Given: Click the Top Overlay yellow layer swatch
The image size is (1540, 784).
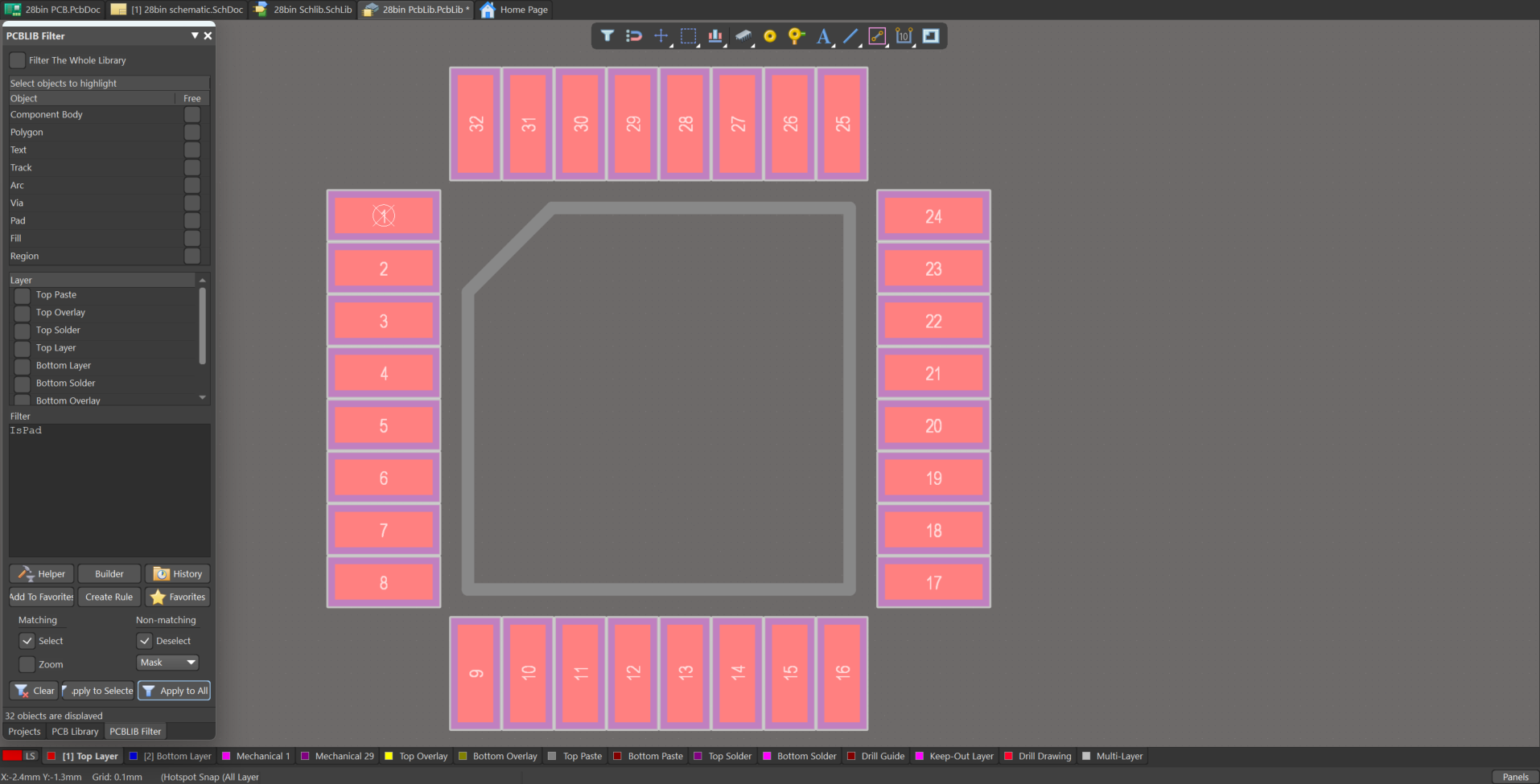Looking at the screenshot, I should [389, 756].
